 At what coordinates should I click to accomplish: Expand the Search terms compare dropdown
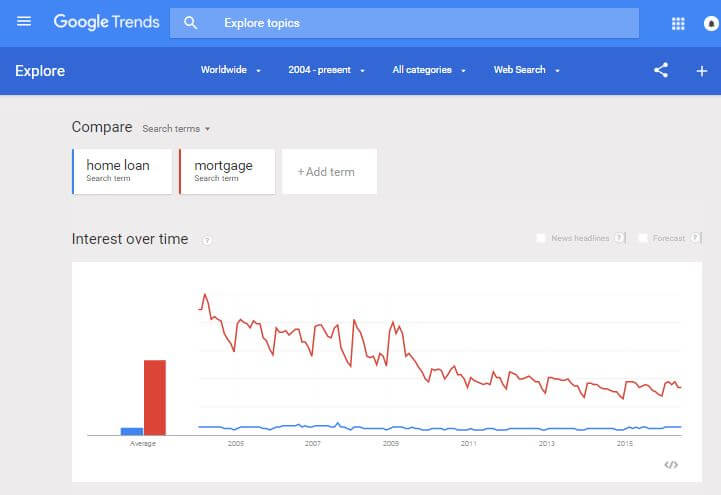tap(177, 129)
